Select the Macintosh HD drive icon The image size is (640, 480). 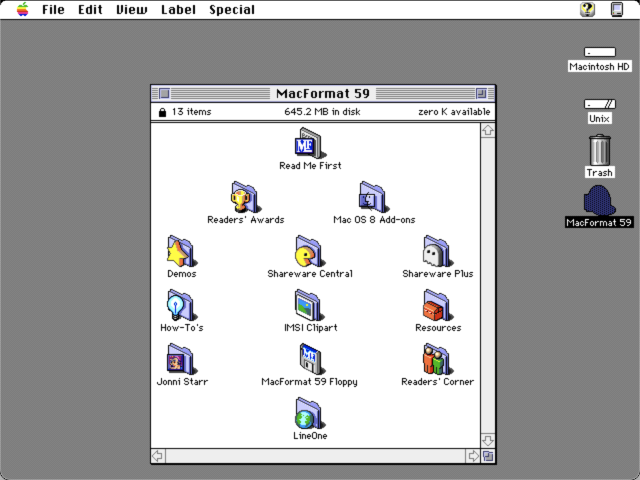click(x=600, y=52)
